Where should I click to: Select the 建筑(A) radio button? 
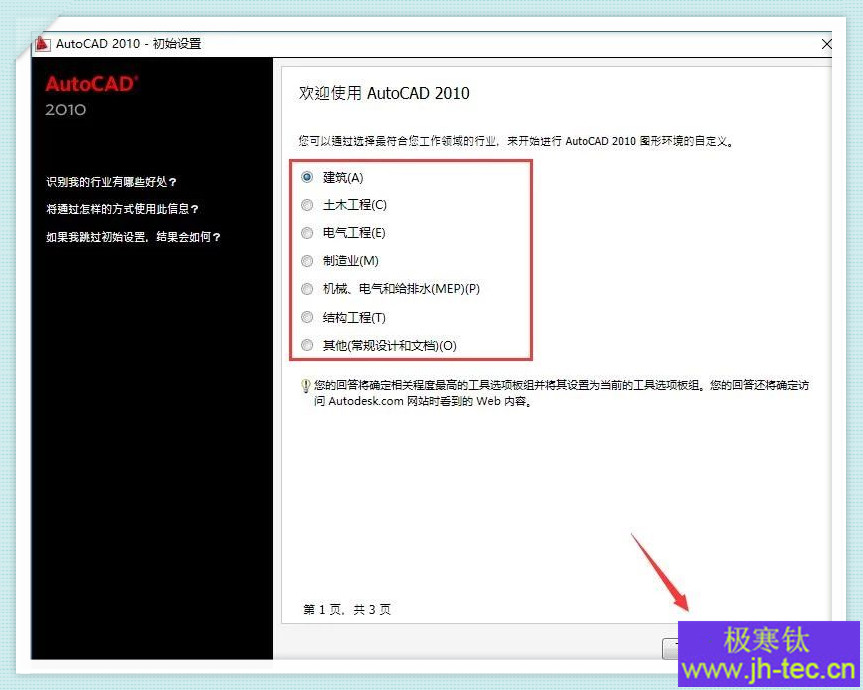(307, 177)
